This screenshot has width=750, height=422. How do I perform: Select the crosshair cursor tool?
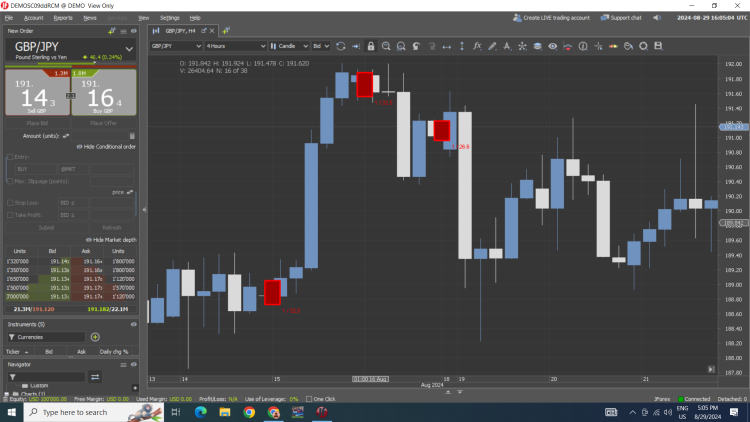(x=598, y=46)
